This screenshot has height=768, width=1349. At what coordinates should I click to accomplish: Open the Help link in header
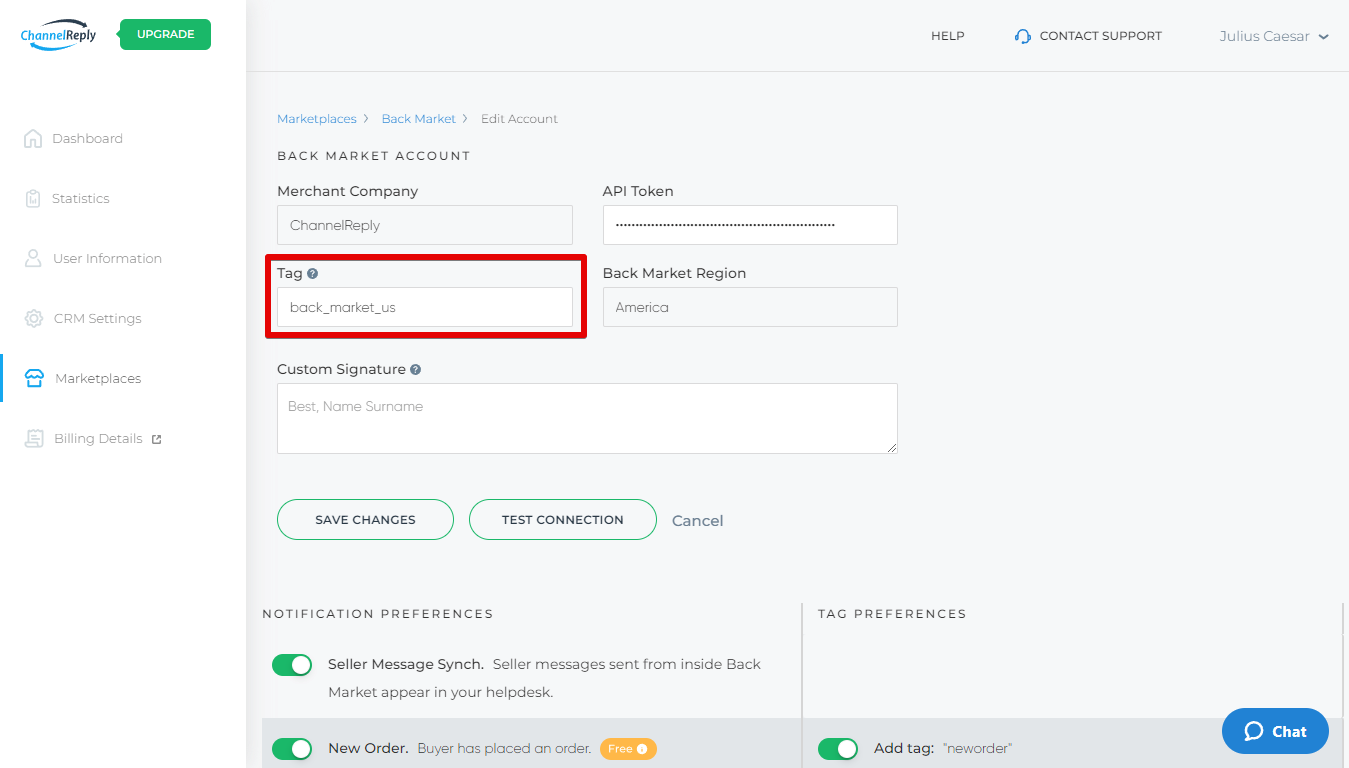coord(948,36)
